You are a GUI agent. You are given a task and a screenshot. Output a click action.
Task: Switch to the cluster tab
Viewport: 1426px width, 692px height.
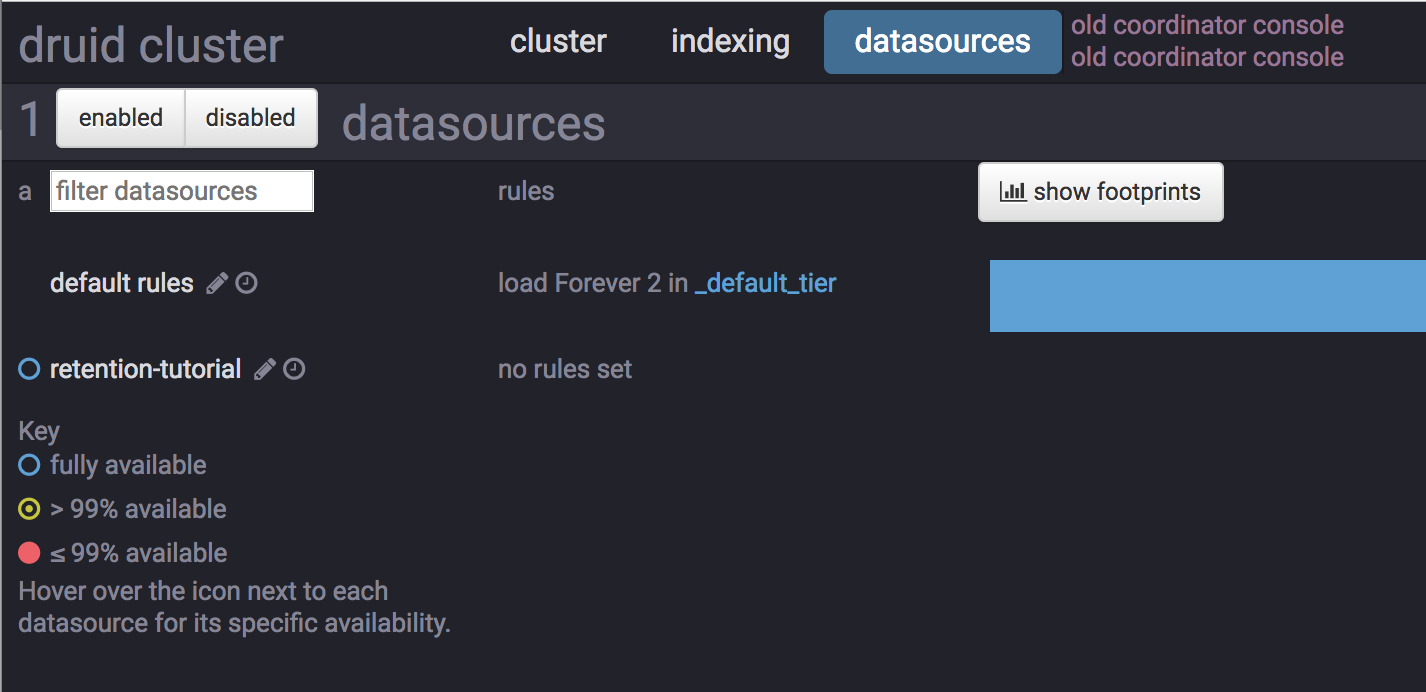(x=558, y=42)
